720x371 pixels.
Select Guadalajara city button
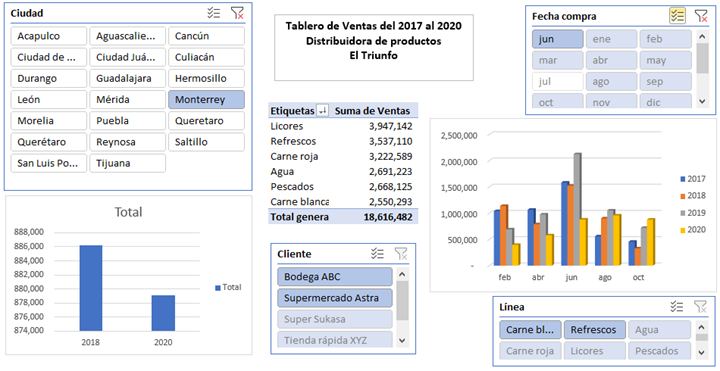tap(128, 79)
